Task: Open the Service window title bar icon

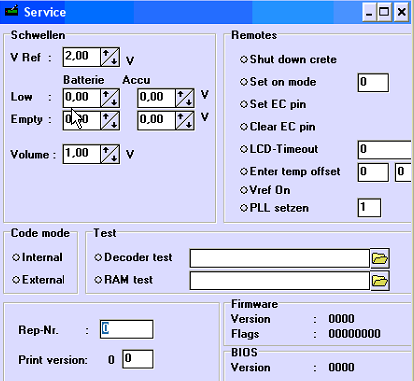Action: click(11, 11)
